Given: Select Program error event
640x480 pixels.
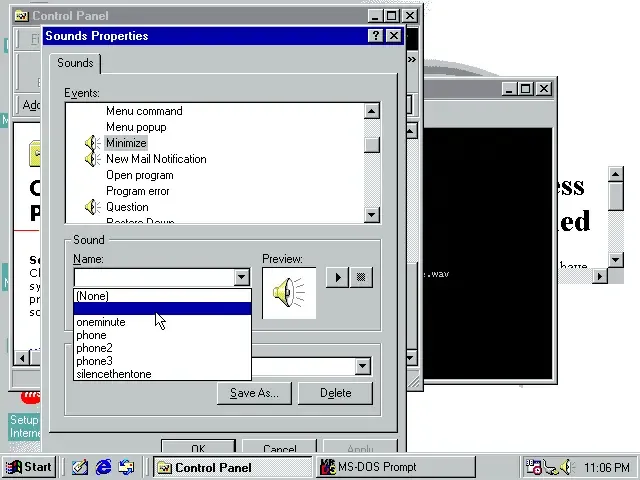Looking at the screenshot, I should [138, 191].
